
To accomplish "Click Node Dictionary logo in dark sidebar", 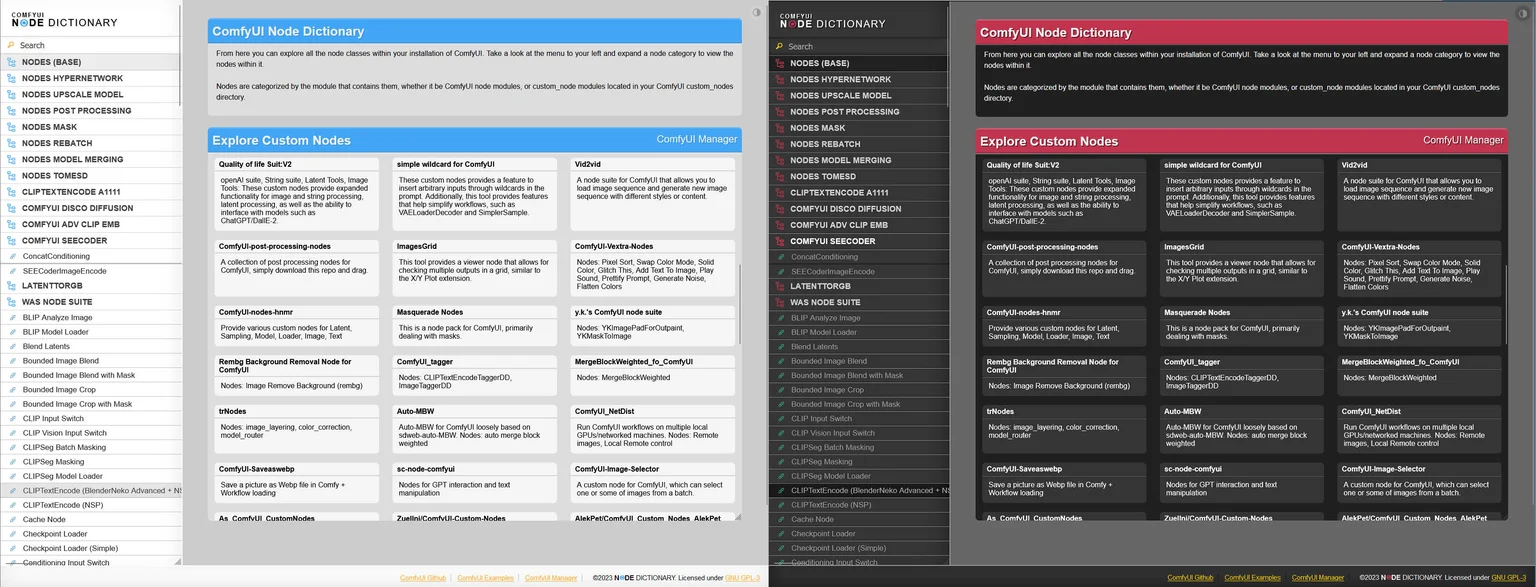I will pos(832,21).
